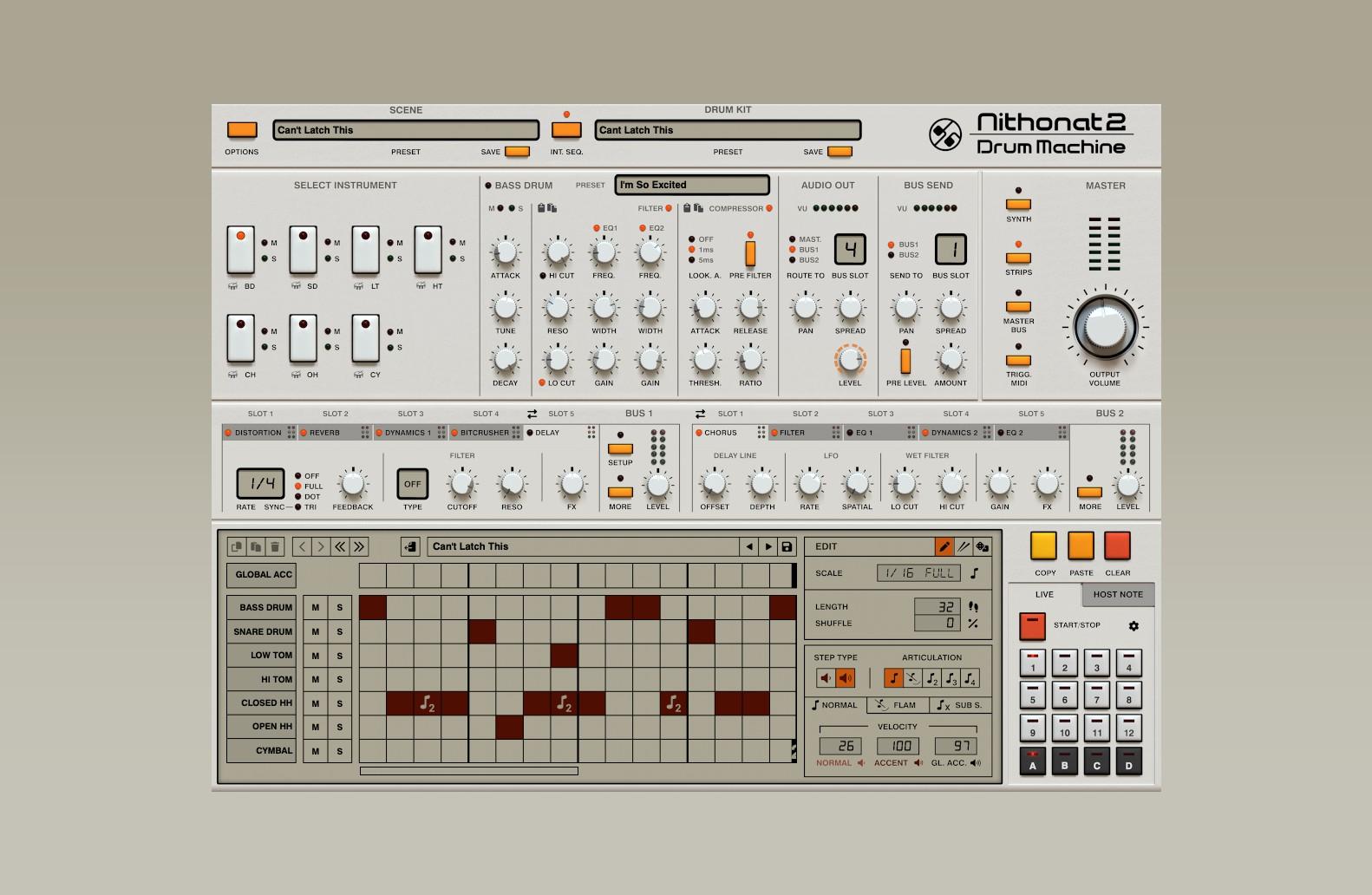Select the Normal velocity tab
The height and width of the screenshot is (895, 1372).
tap(835, 705)
